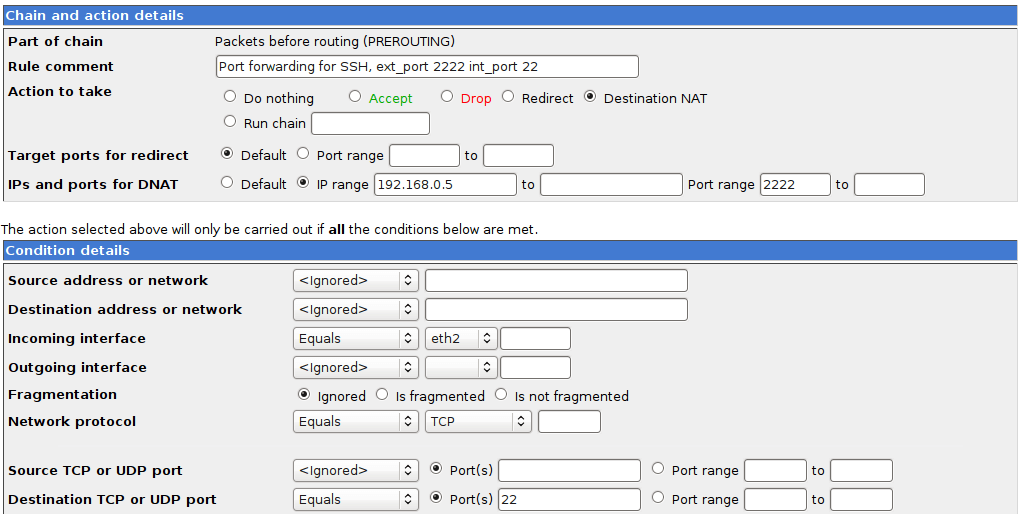Click the Run chain name text field
This screenshot has height=514, width=1020.
click(x=370, y=123)
